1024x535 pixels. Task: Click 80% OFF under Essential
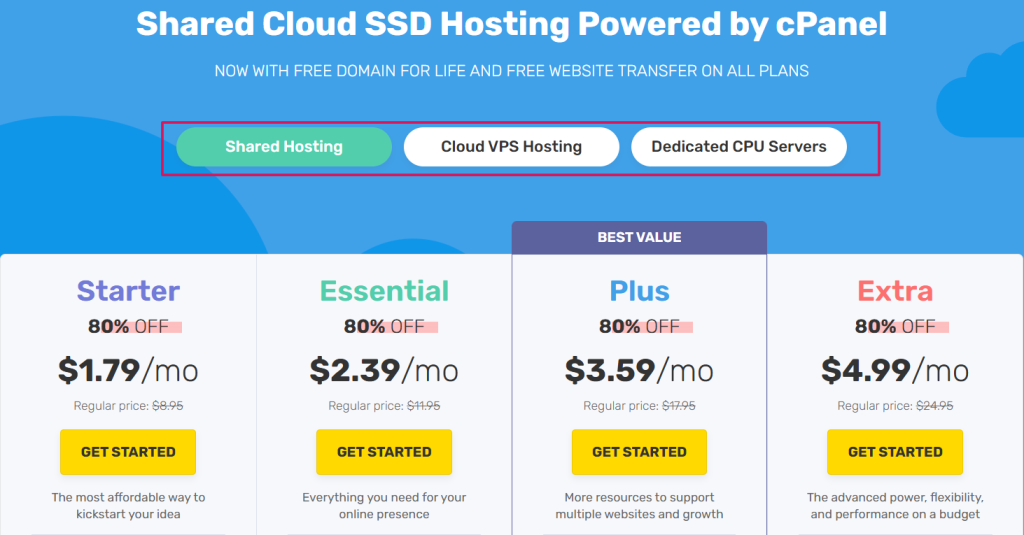[384, 326]
